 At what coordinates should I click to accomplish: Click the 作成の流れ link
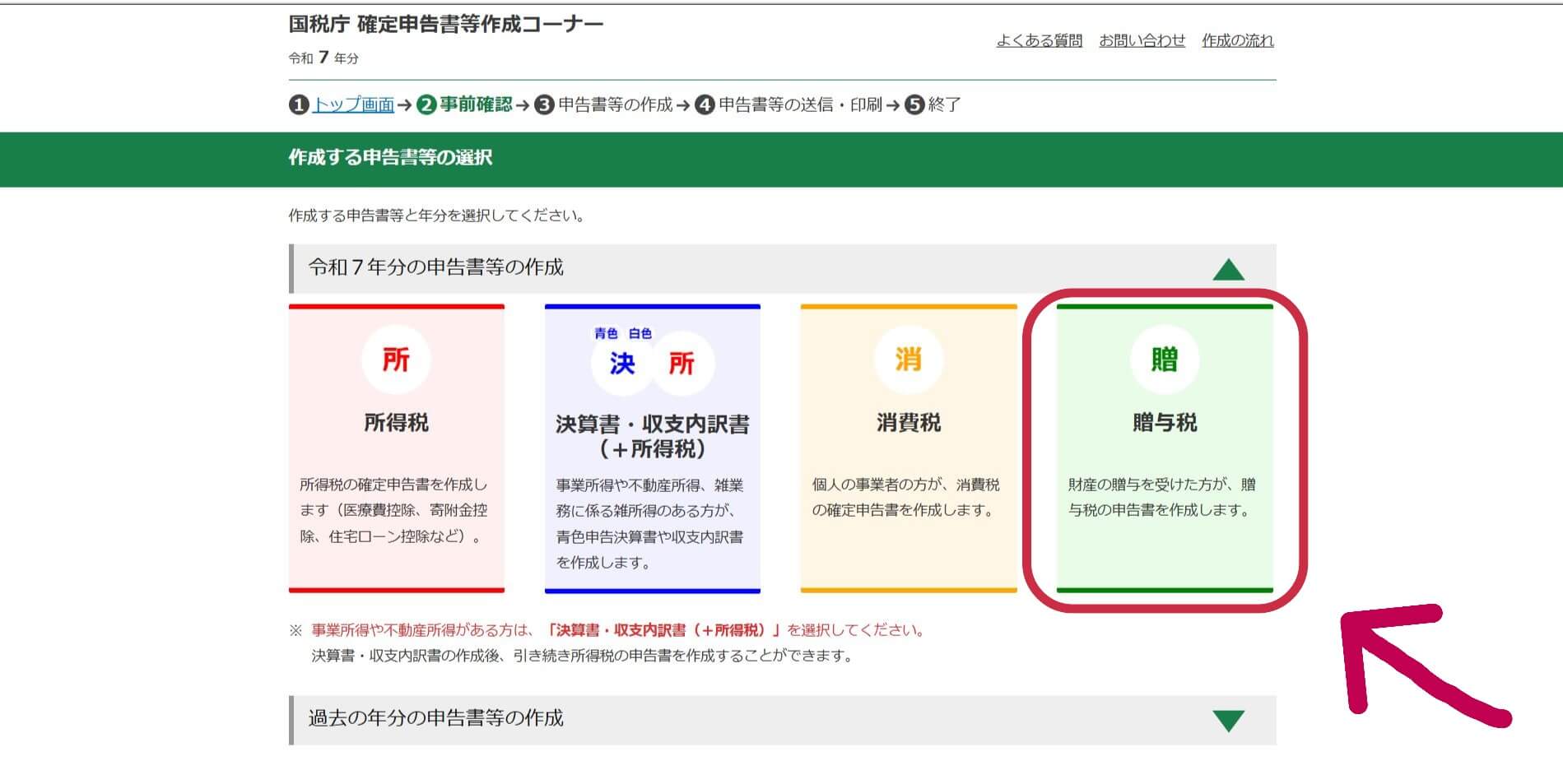(1236, 39)
